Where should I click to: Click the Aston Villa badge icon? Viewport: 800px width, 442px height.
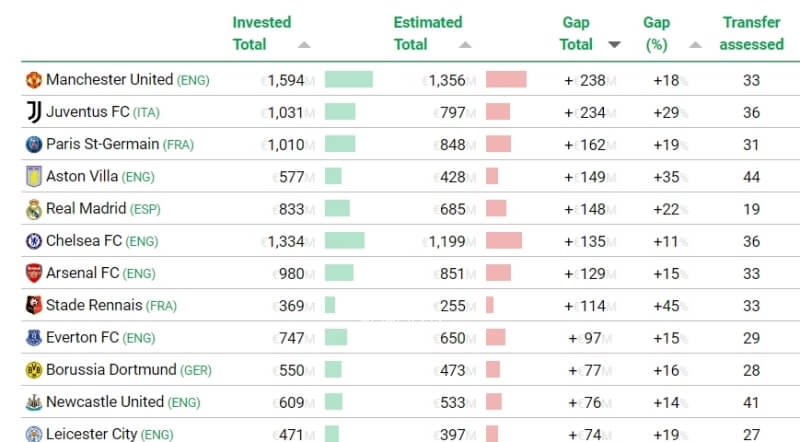point(34,176)
